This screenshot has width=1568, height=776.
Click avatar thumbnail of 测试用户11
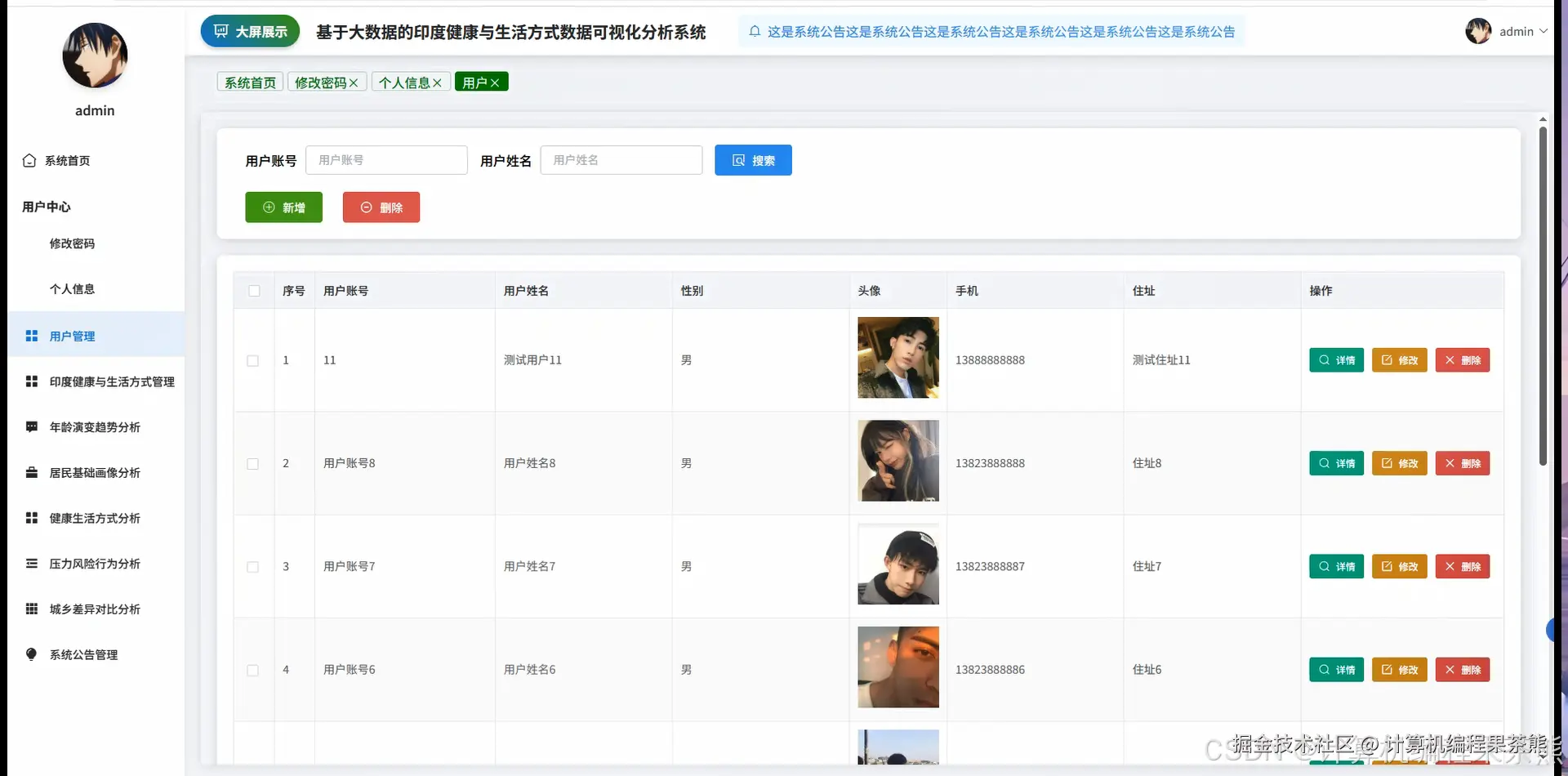pos(898,358)
